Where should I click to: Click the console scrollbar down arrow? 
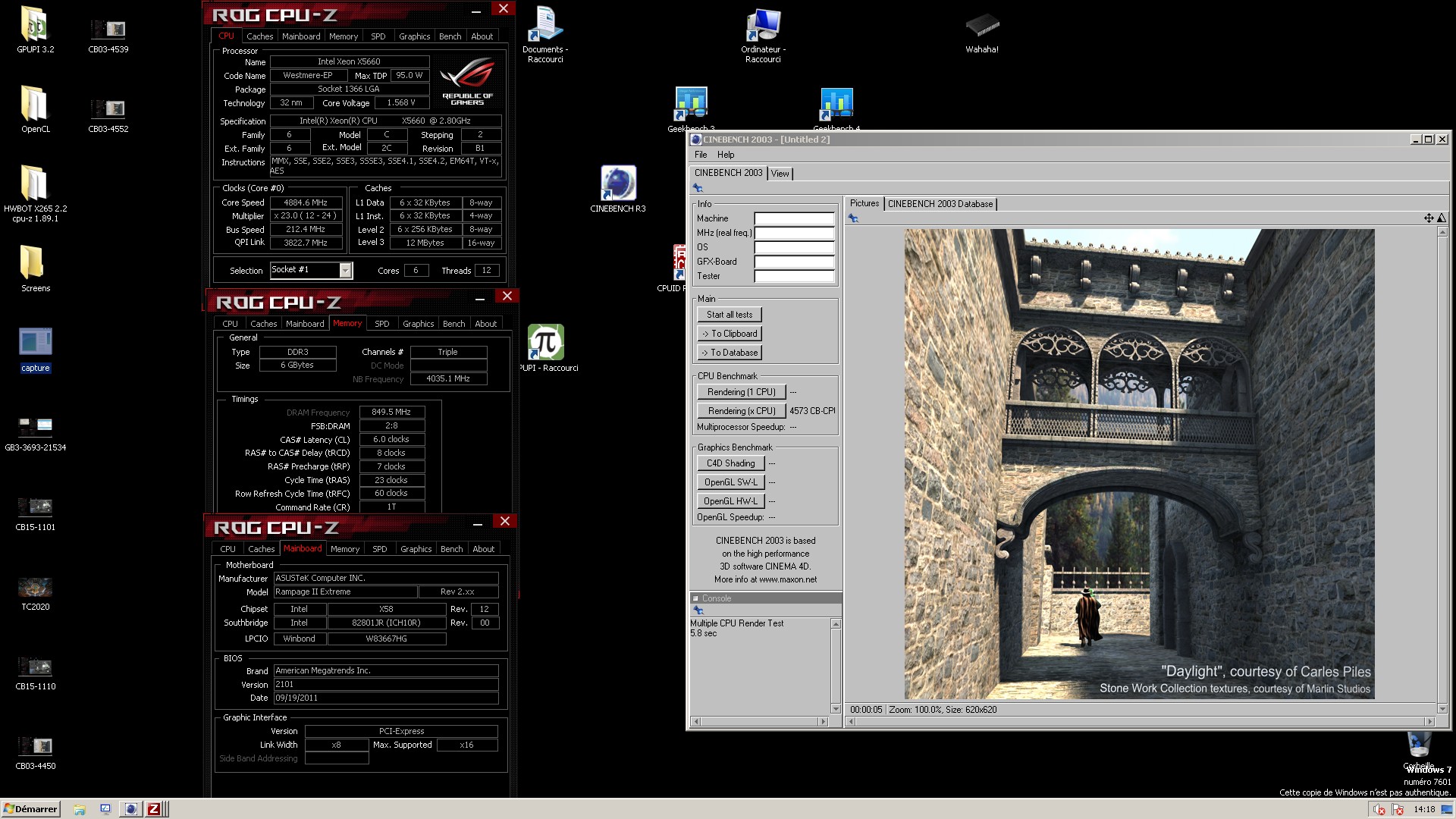pyautogui.click(x=836, y=709)
